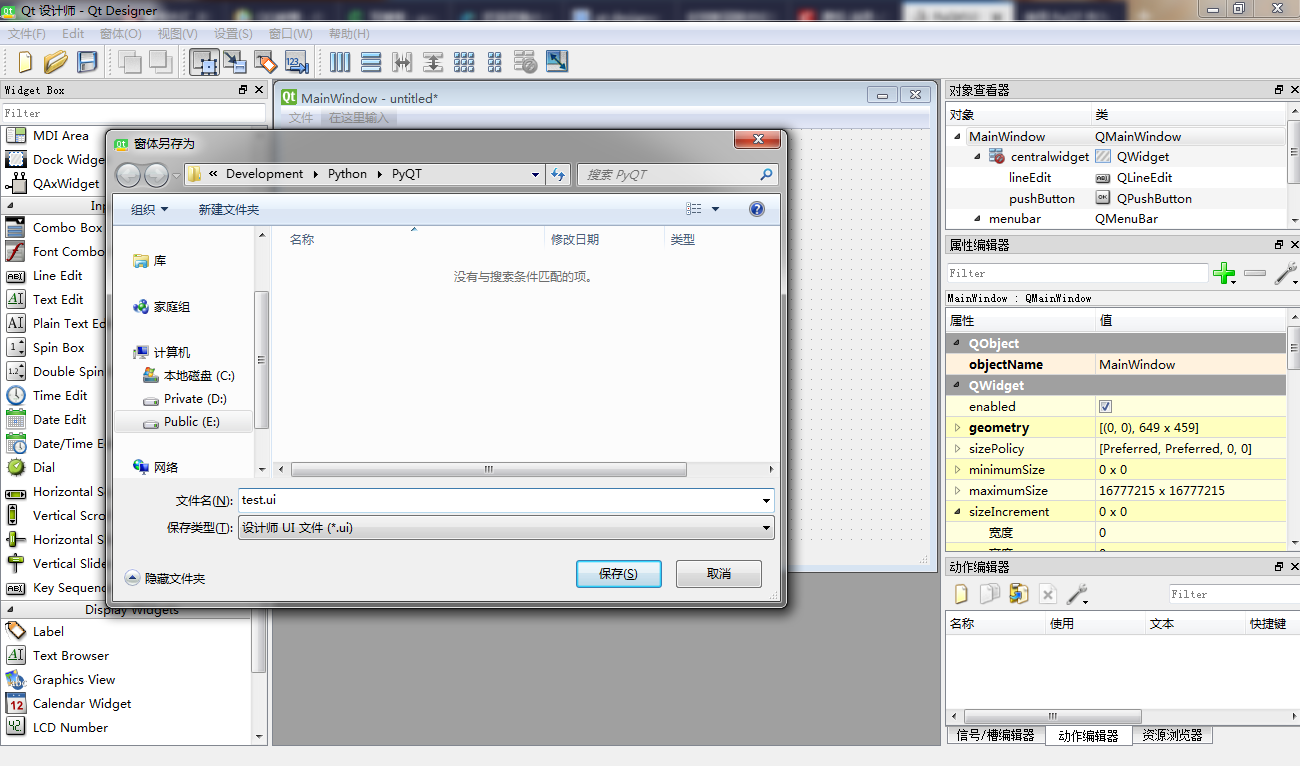The image size is (1300, 766).
Task: Click the Action Editor horizontal scrollbar
Action: click(x=1051, y=717)
